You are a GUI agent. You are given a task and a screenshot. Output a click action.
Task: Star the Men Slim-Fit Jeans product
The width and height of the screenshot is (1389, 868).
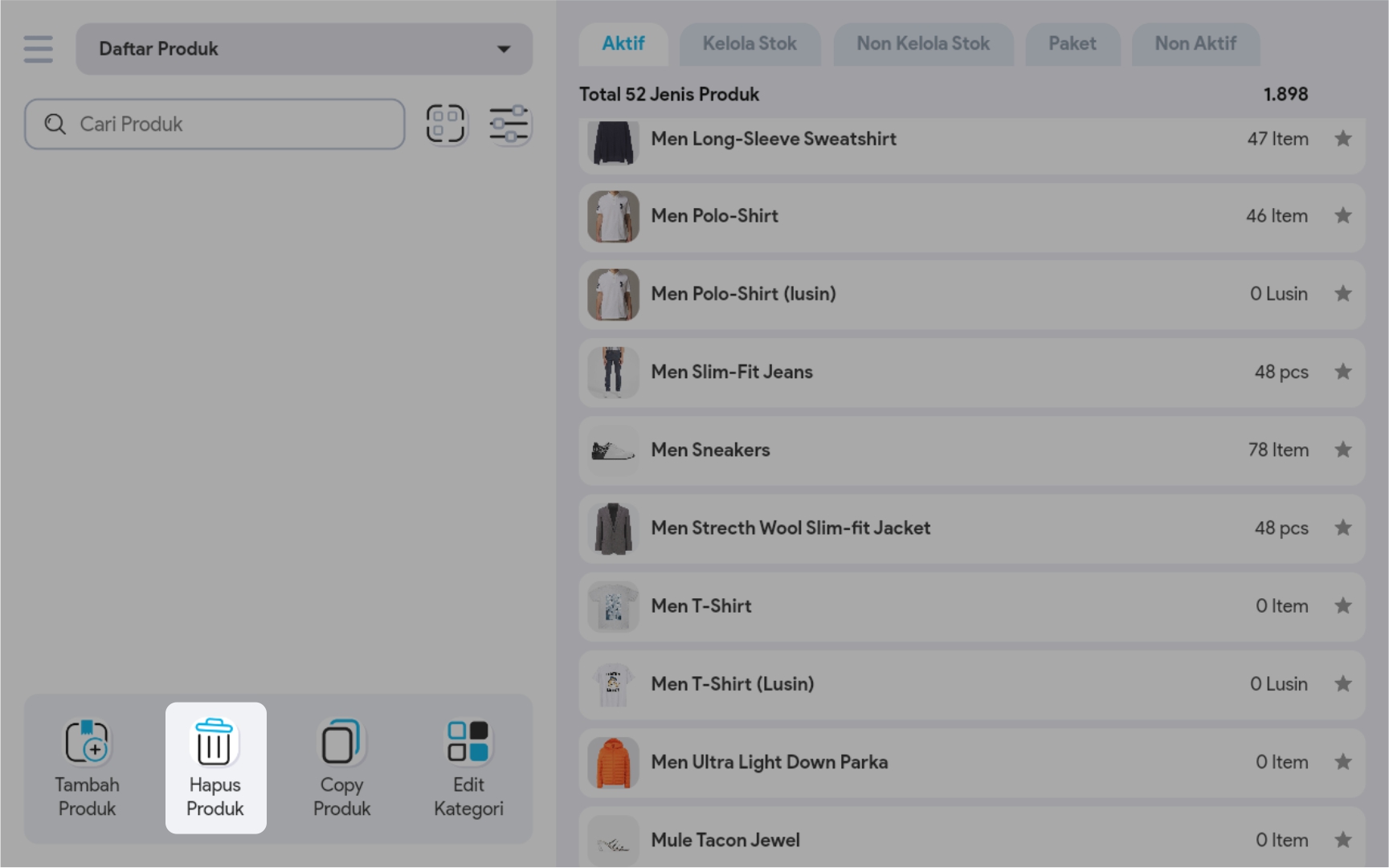1342,372
